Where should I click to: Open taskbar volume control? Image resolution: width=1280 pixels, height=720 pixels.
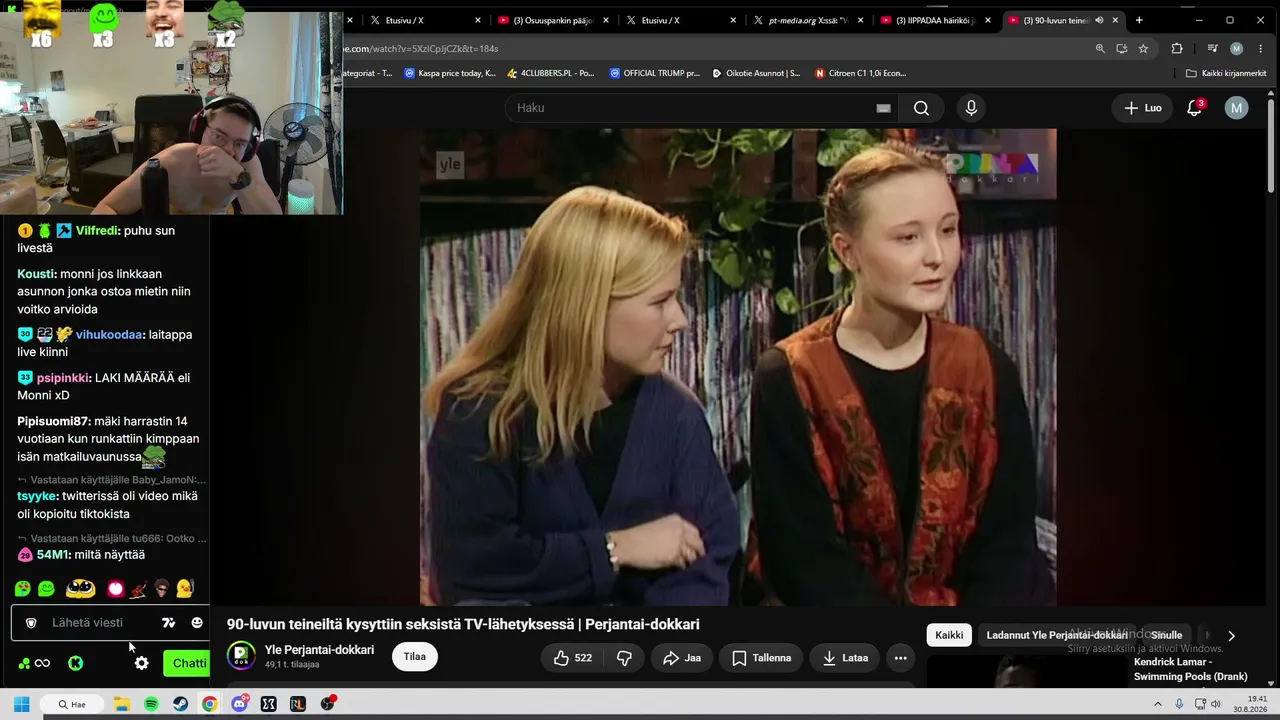click(x=1216, y=704)
